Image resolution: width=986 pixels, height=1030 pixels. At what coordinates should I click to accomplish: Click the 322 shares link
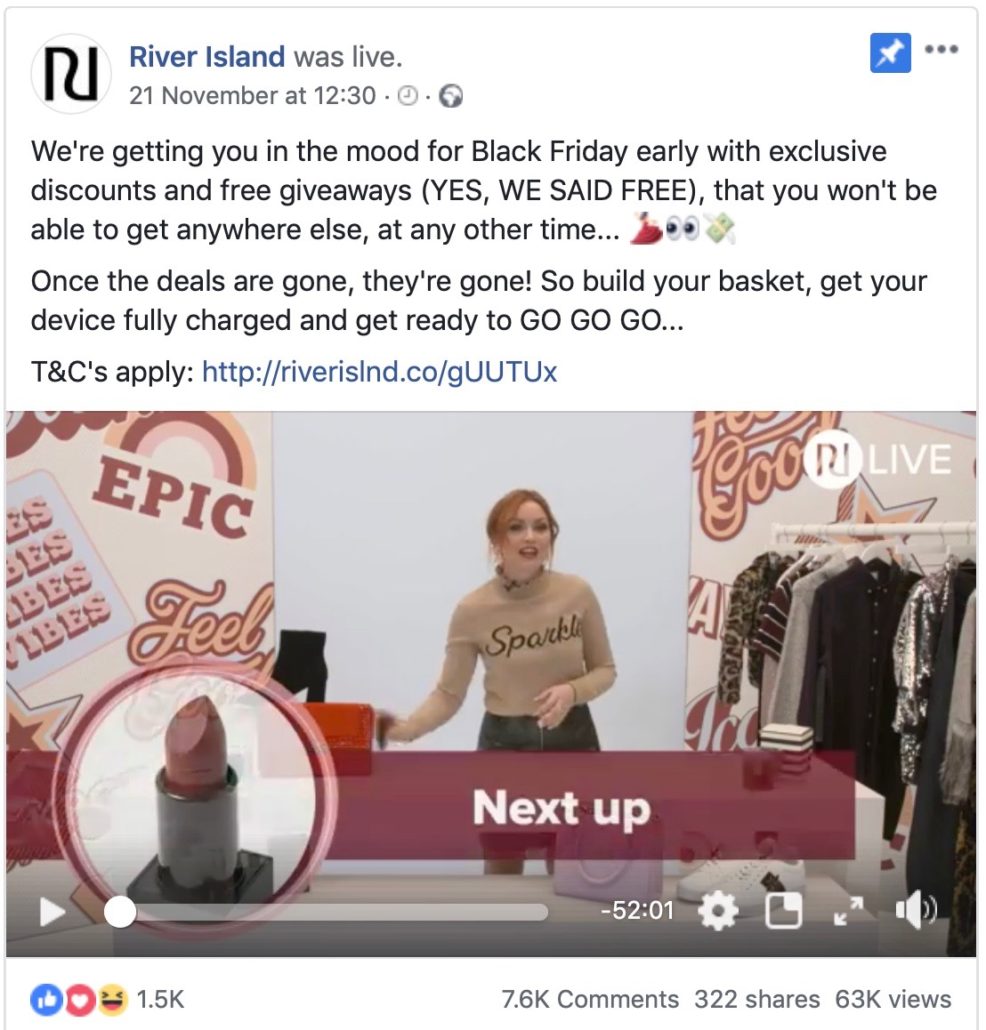757,1000
